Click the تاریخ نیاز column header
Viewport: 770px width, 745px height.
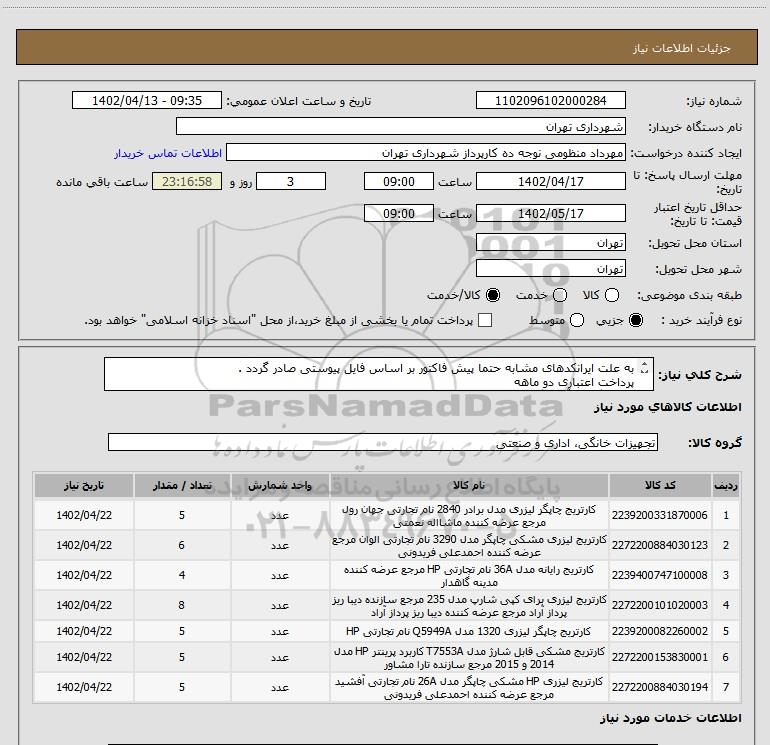(x=84, y=486)
